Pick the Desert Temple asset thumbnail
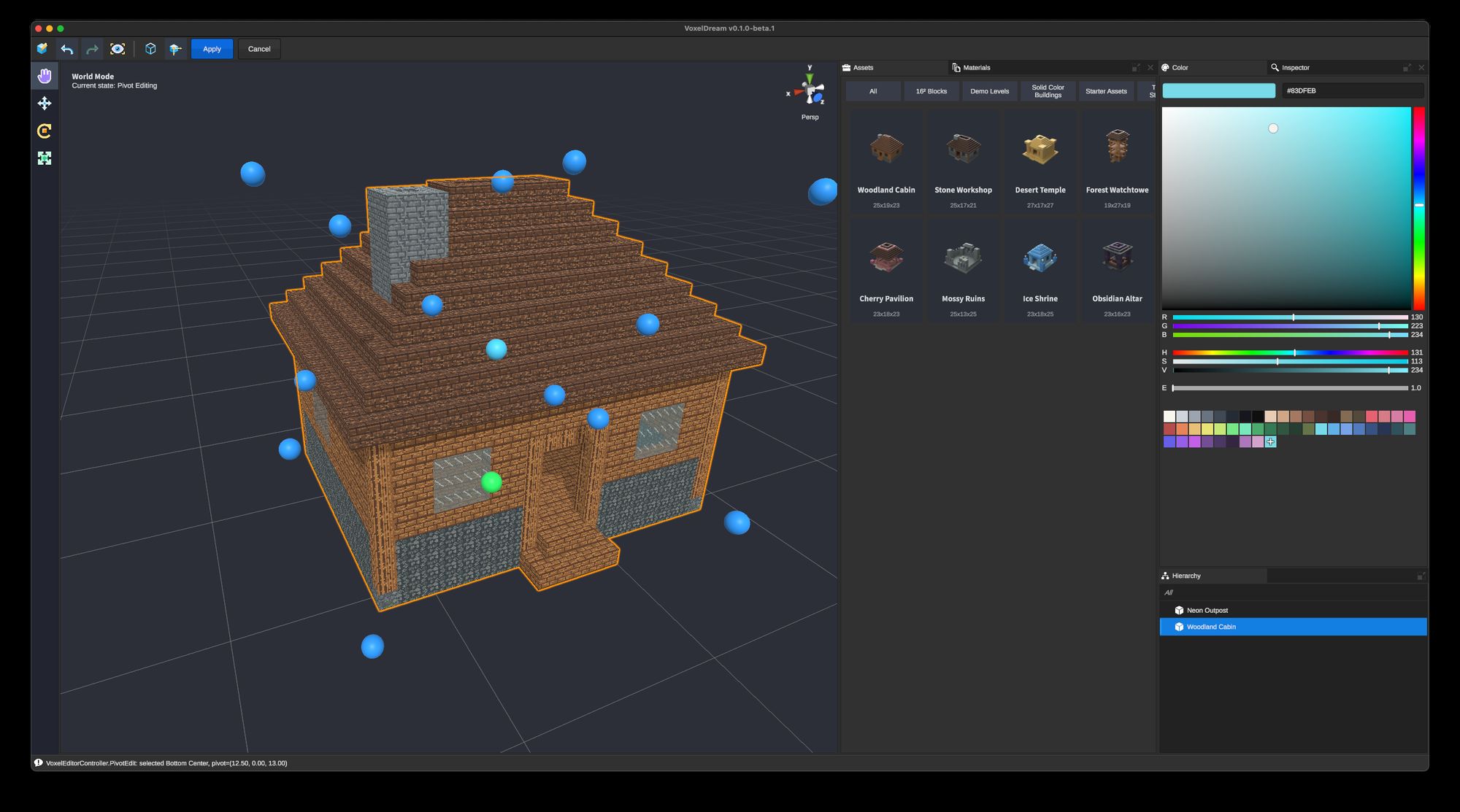The height and width of the screenshot is (812, 1460). pos(1040,162)
